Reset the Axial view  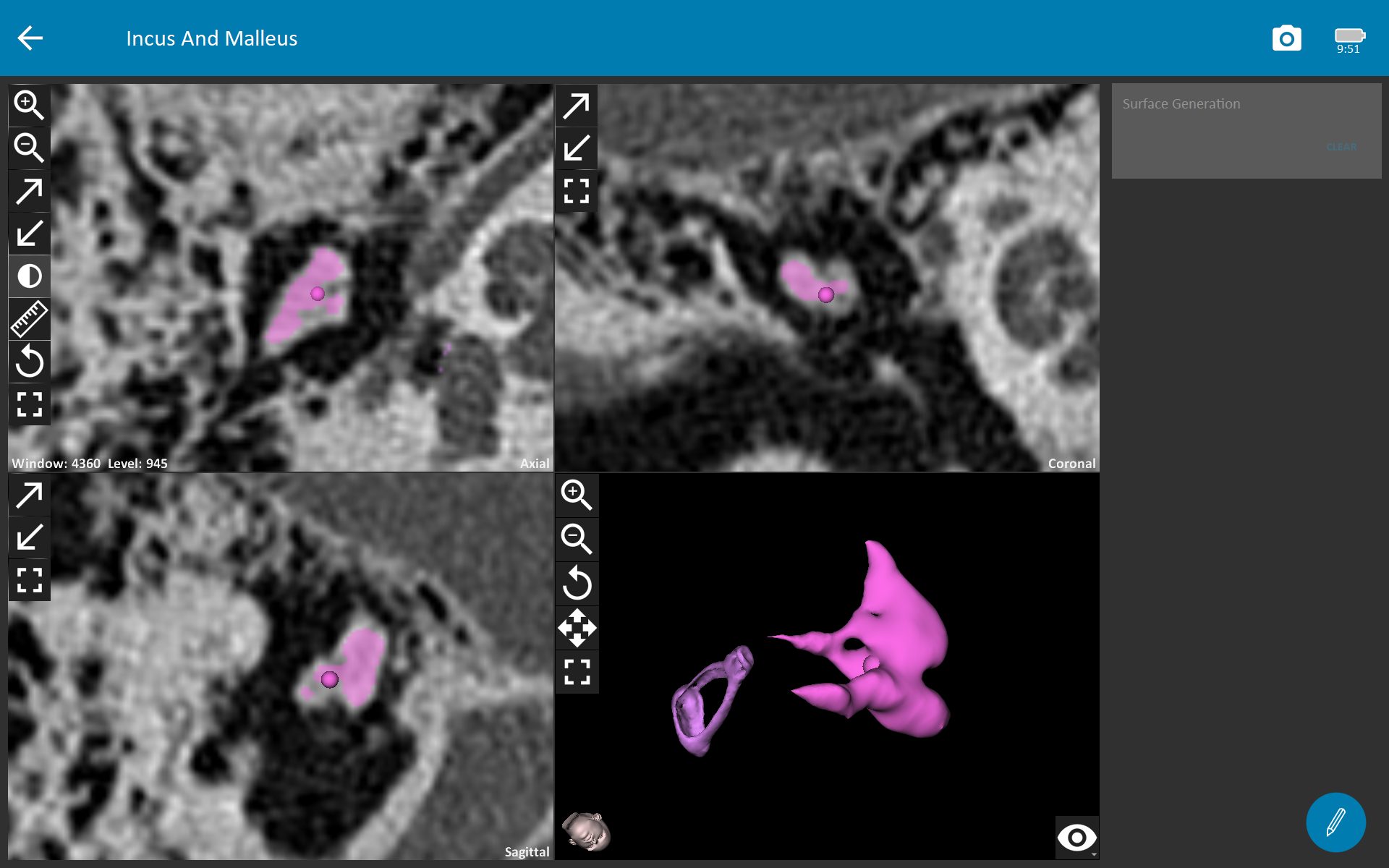pyautogui.click(x=29, y=362)
